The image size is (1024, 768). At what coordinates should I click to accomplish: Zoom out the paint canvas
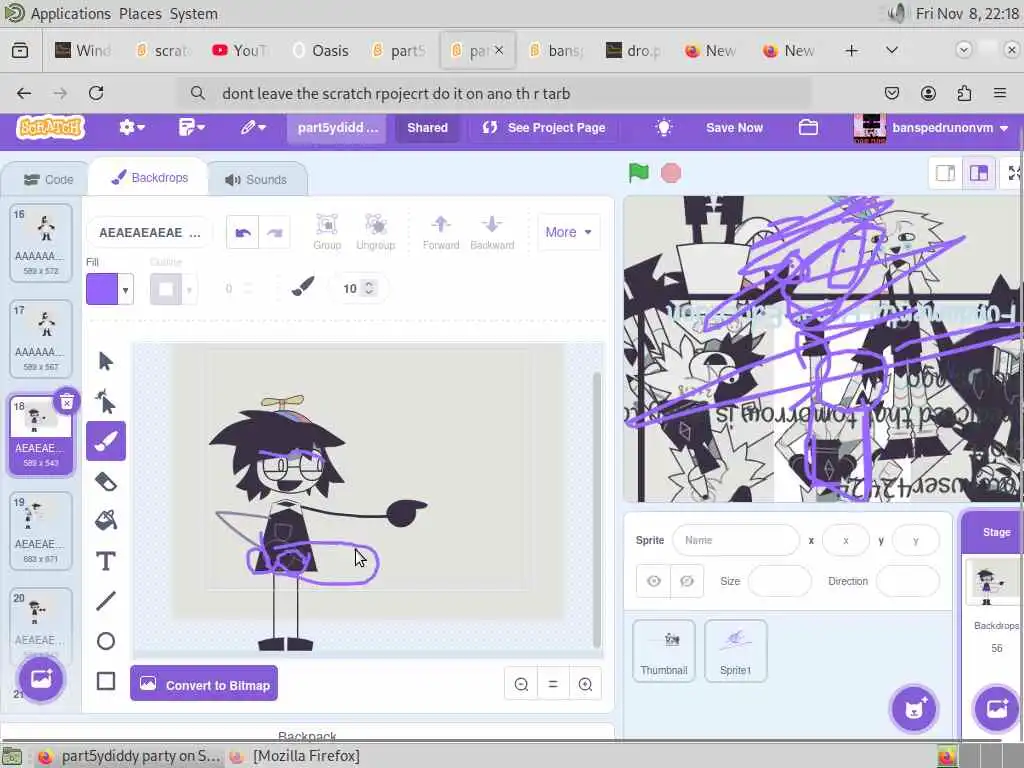521,684
